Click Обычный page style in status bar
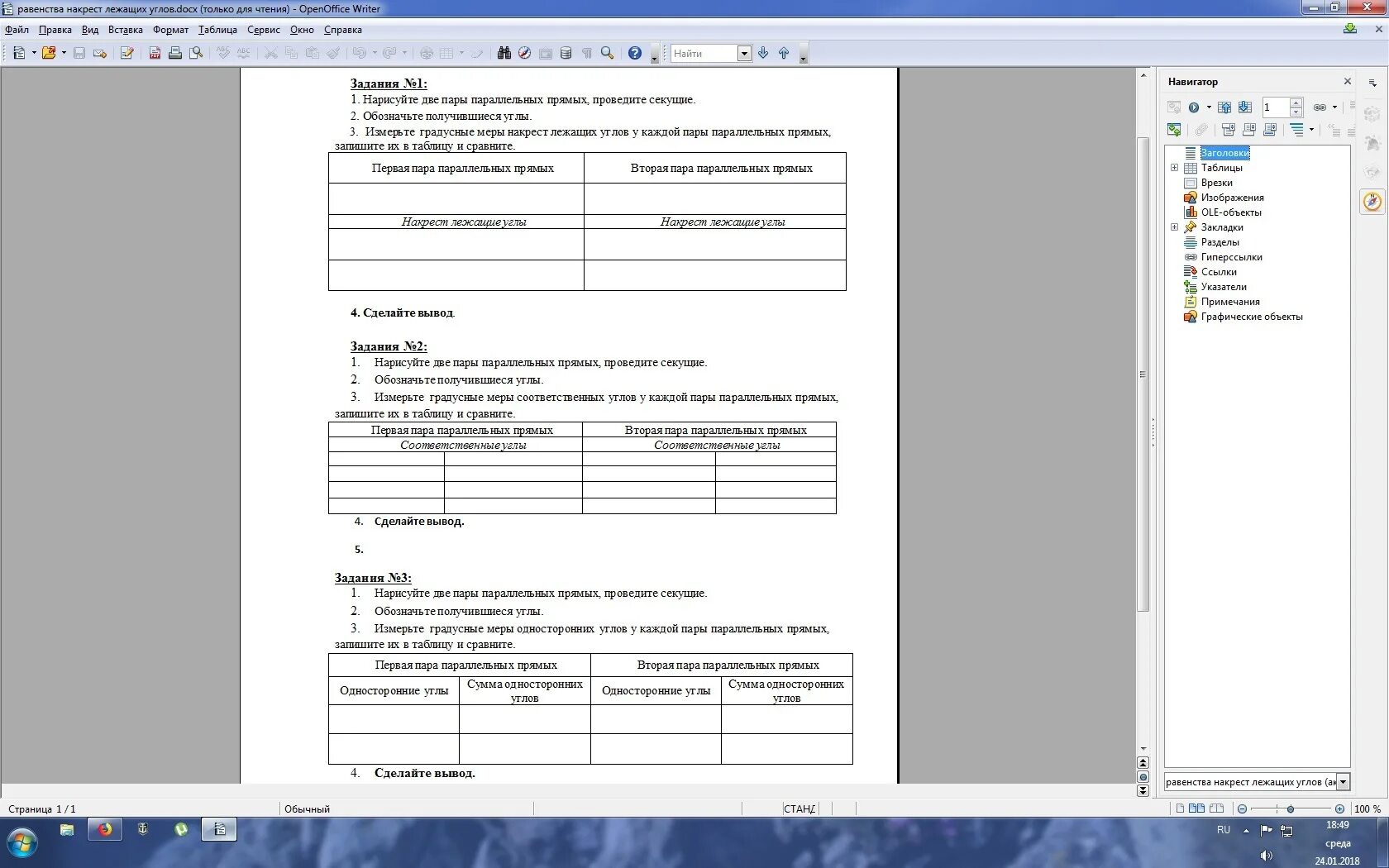The width and height of the screenshot is (1389, 868). (307, 808)
